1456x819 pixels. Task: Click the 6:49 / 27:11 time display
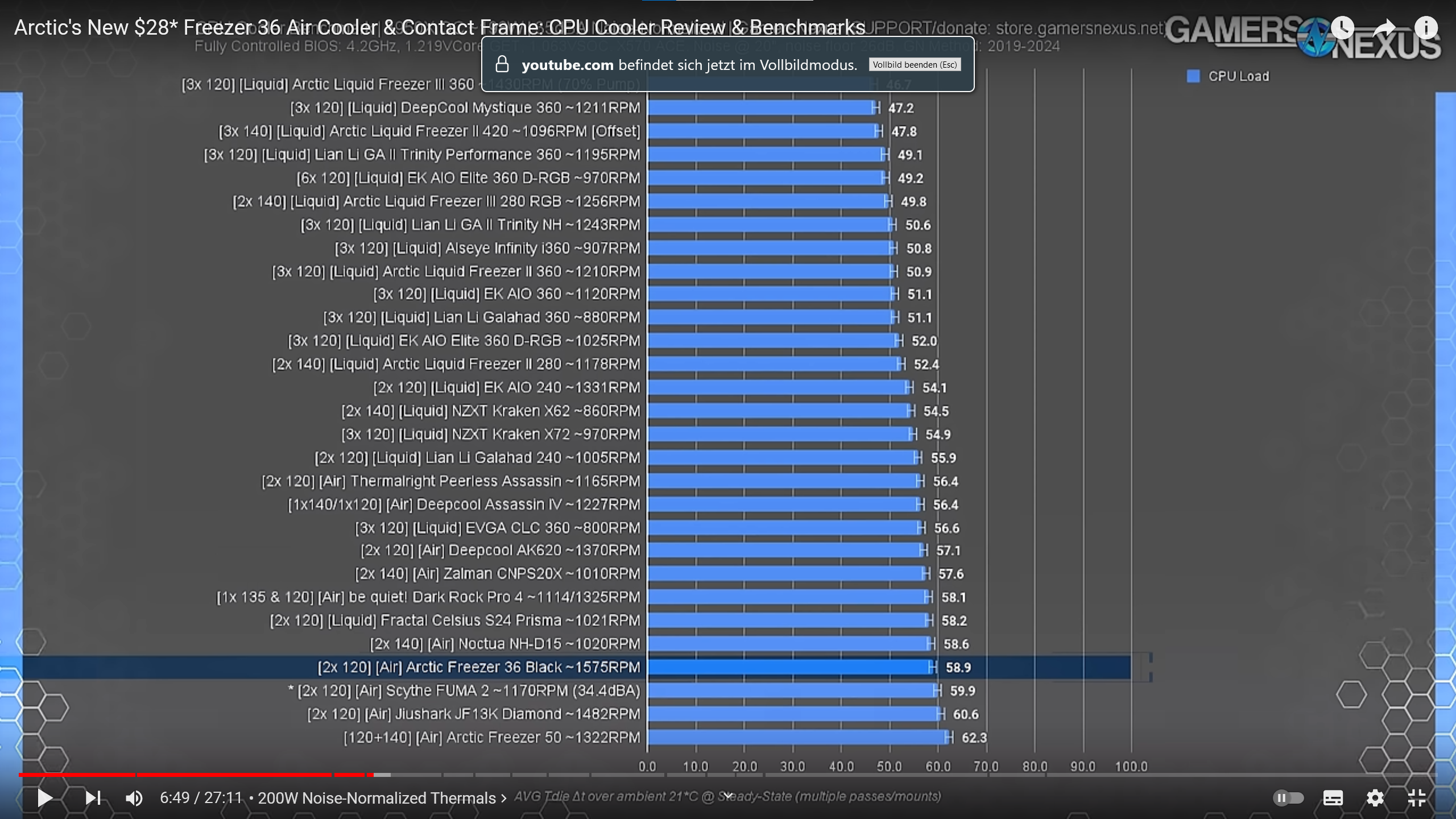click(x=201, y=798)
